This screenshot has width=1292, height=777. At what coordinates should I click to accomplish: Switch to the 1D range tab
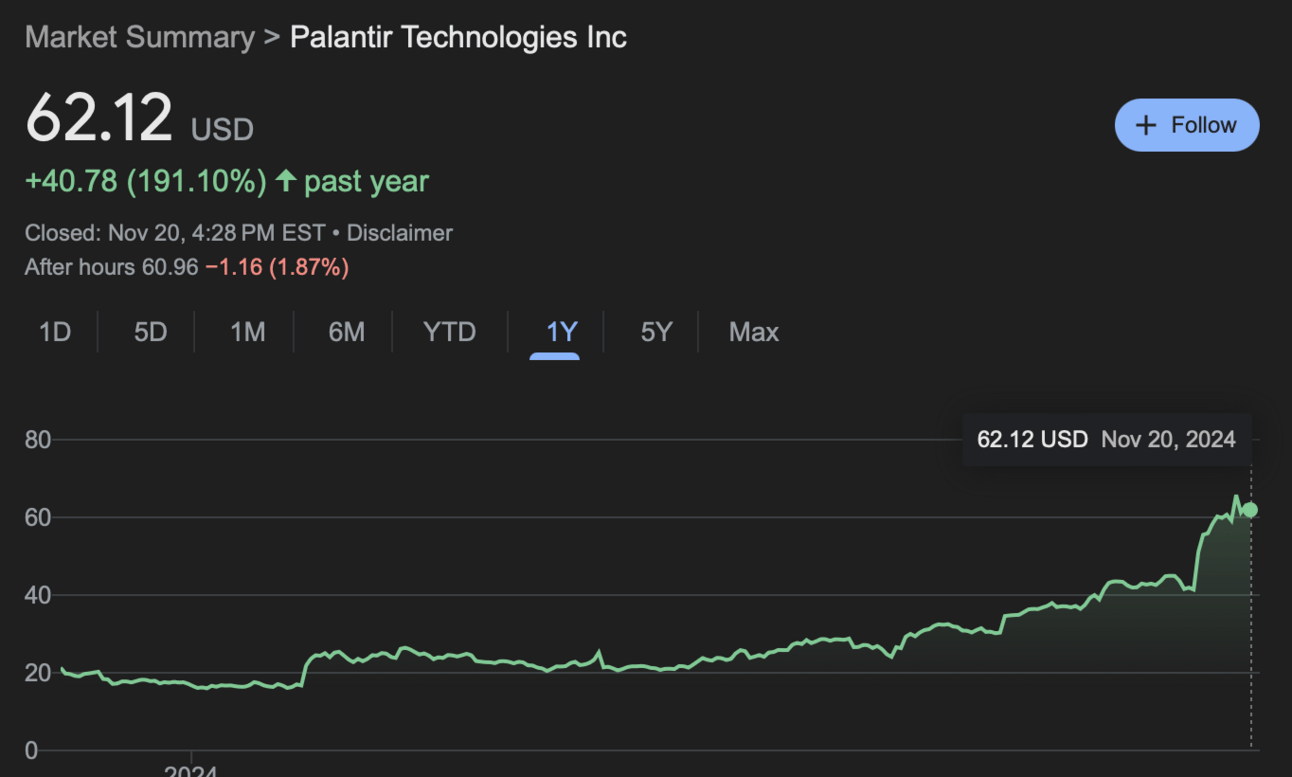(x=55, y=332)
